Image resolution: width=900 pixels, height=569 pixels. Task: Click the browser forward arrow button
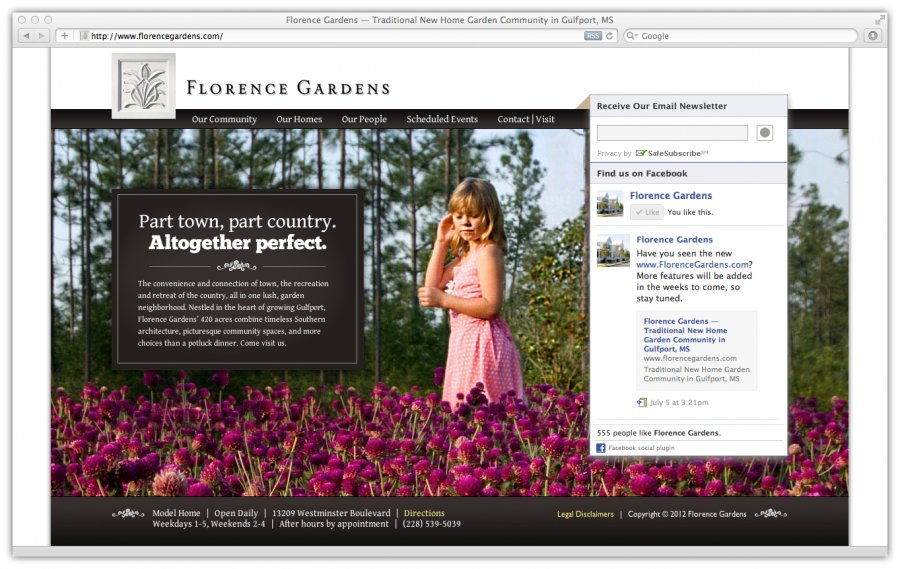tap(41, 36)
